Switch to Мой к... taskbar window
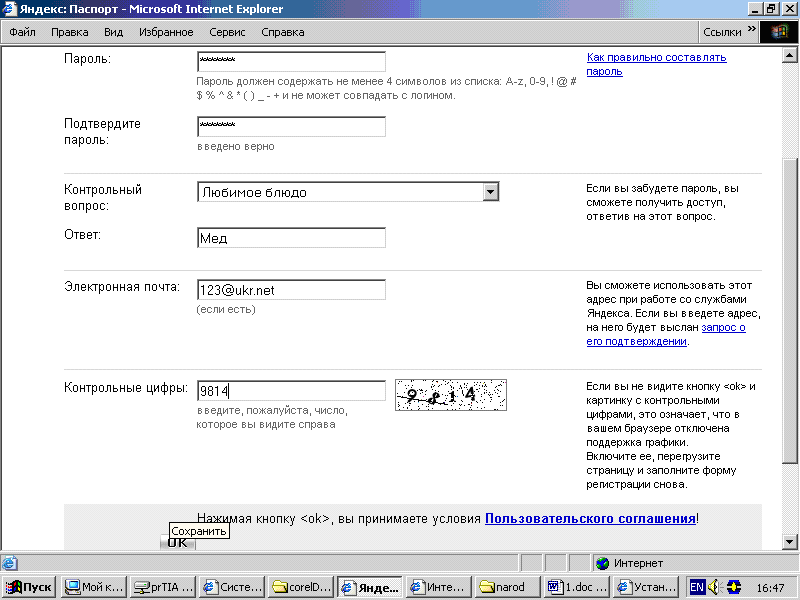The image size is (800, 600). point(93,587)
